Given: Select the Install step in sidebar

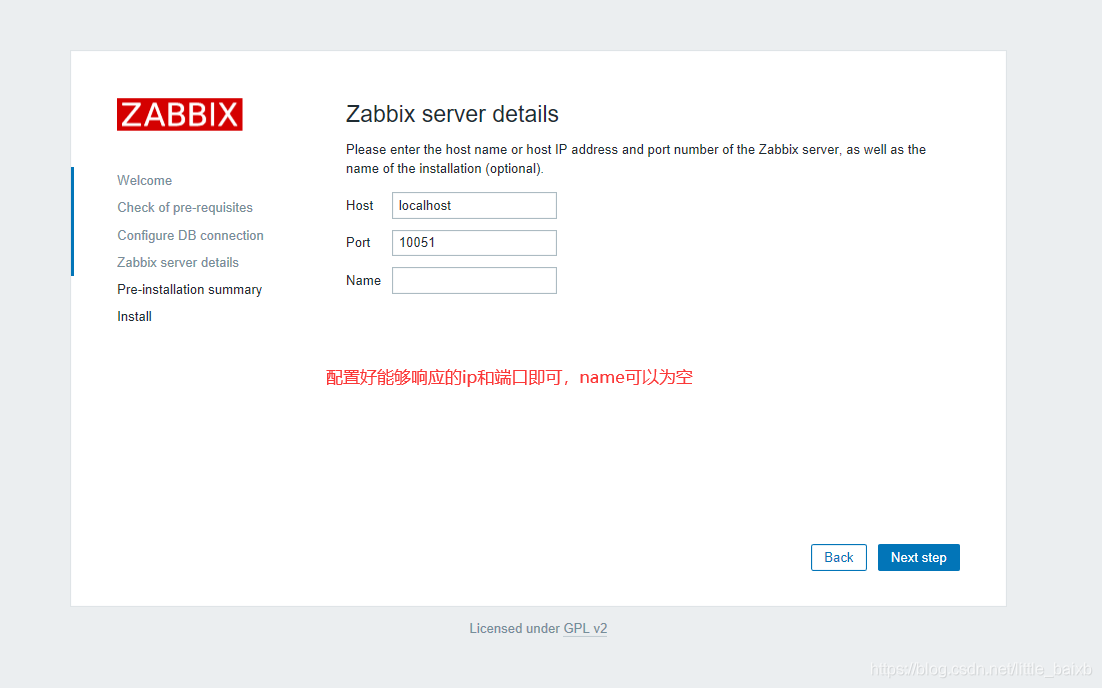Looking at the screenshot, I should (x=134, y=316).
